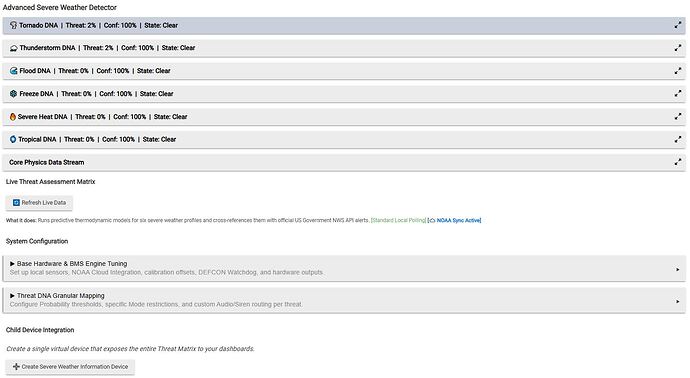Click the refresh icon in Refresh Live Data
Image resolution: width=690 pixels, height=378 pixels.
click(16, 203)
